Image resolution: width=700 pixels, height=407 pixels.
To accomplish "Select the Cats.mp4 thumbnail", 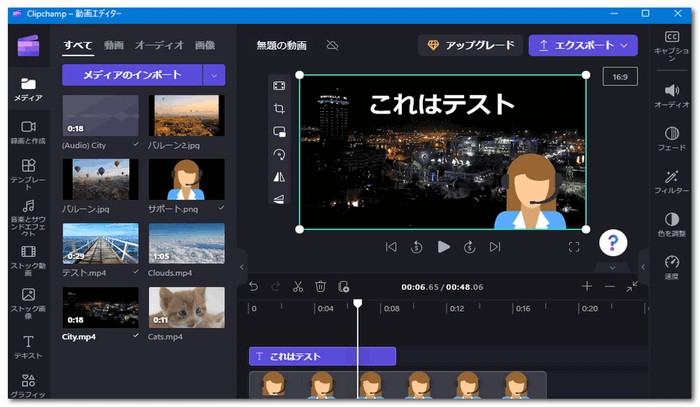I will [186, 309].
